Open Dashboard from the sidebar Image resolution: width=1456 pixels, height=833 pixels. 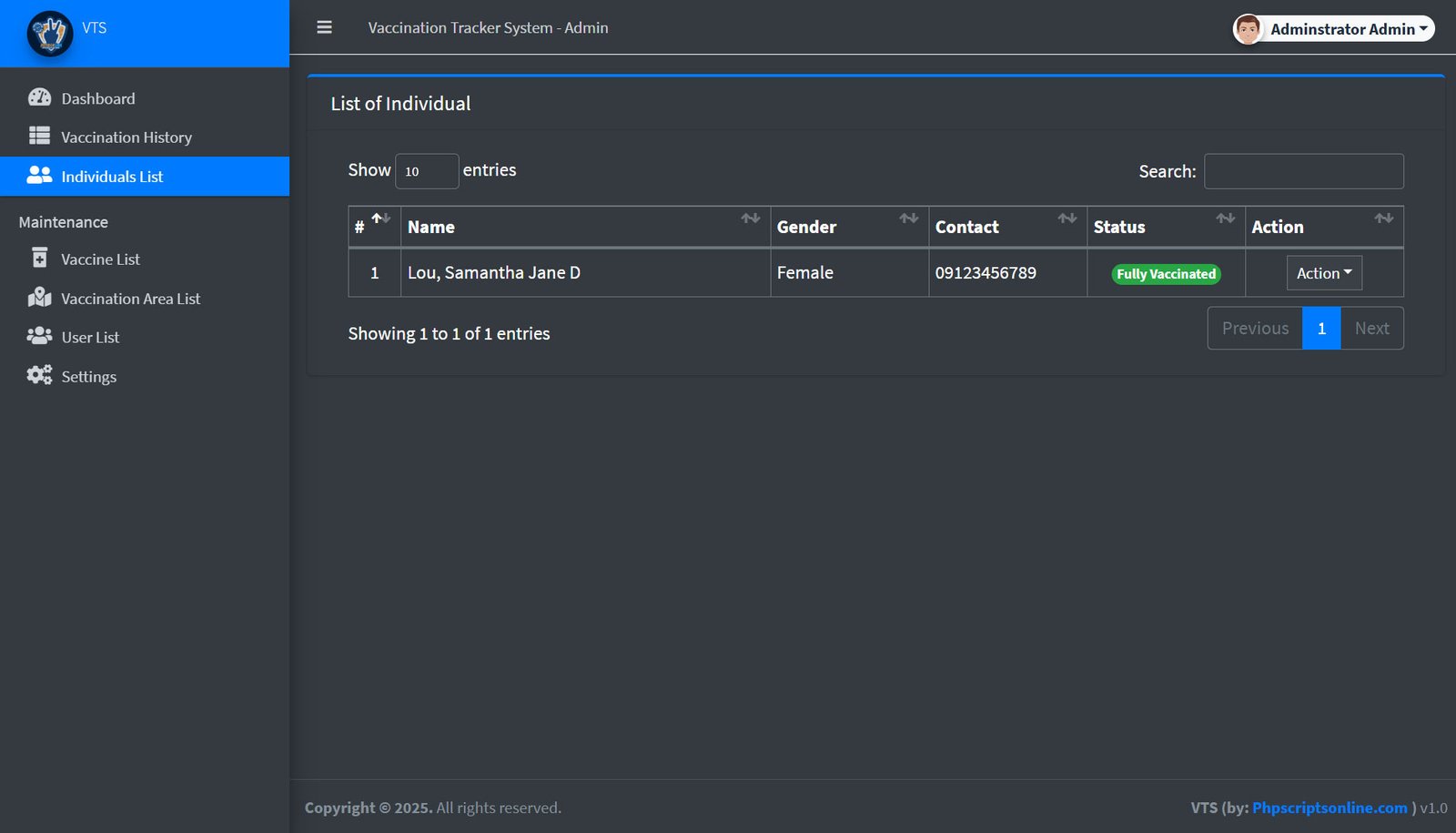coord(145,98)
